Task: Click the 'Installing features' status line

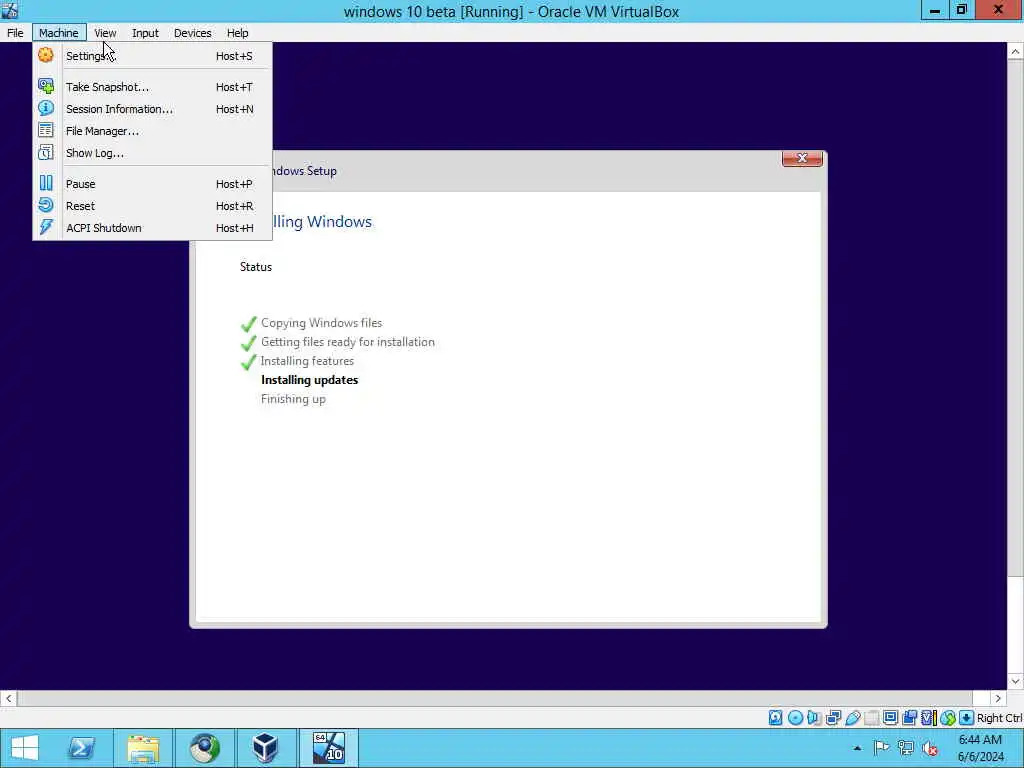Action: (307, 360)
